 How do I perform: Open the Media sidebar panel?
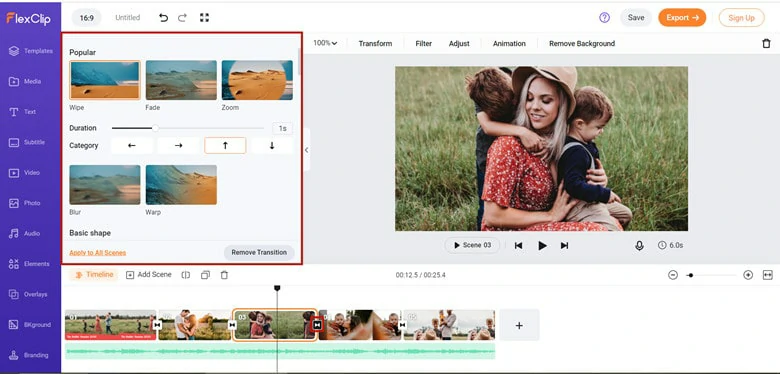pos(25,81)
